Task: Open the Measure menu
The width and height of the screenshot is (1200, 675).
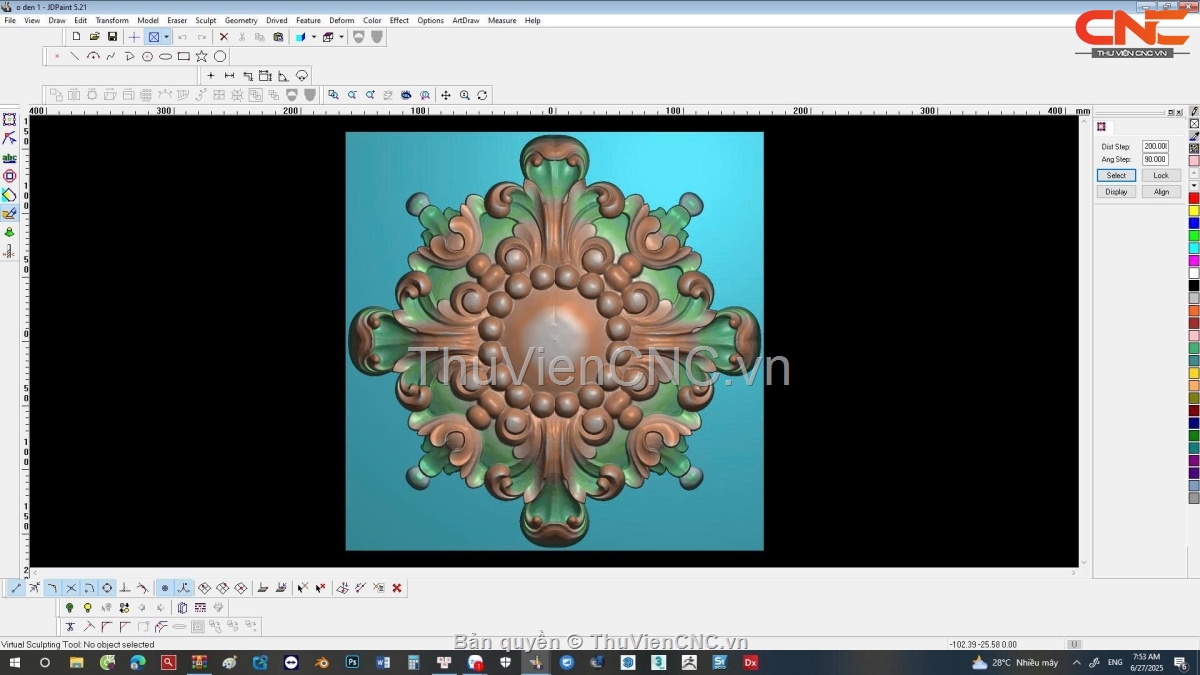Action: [502, 20]
